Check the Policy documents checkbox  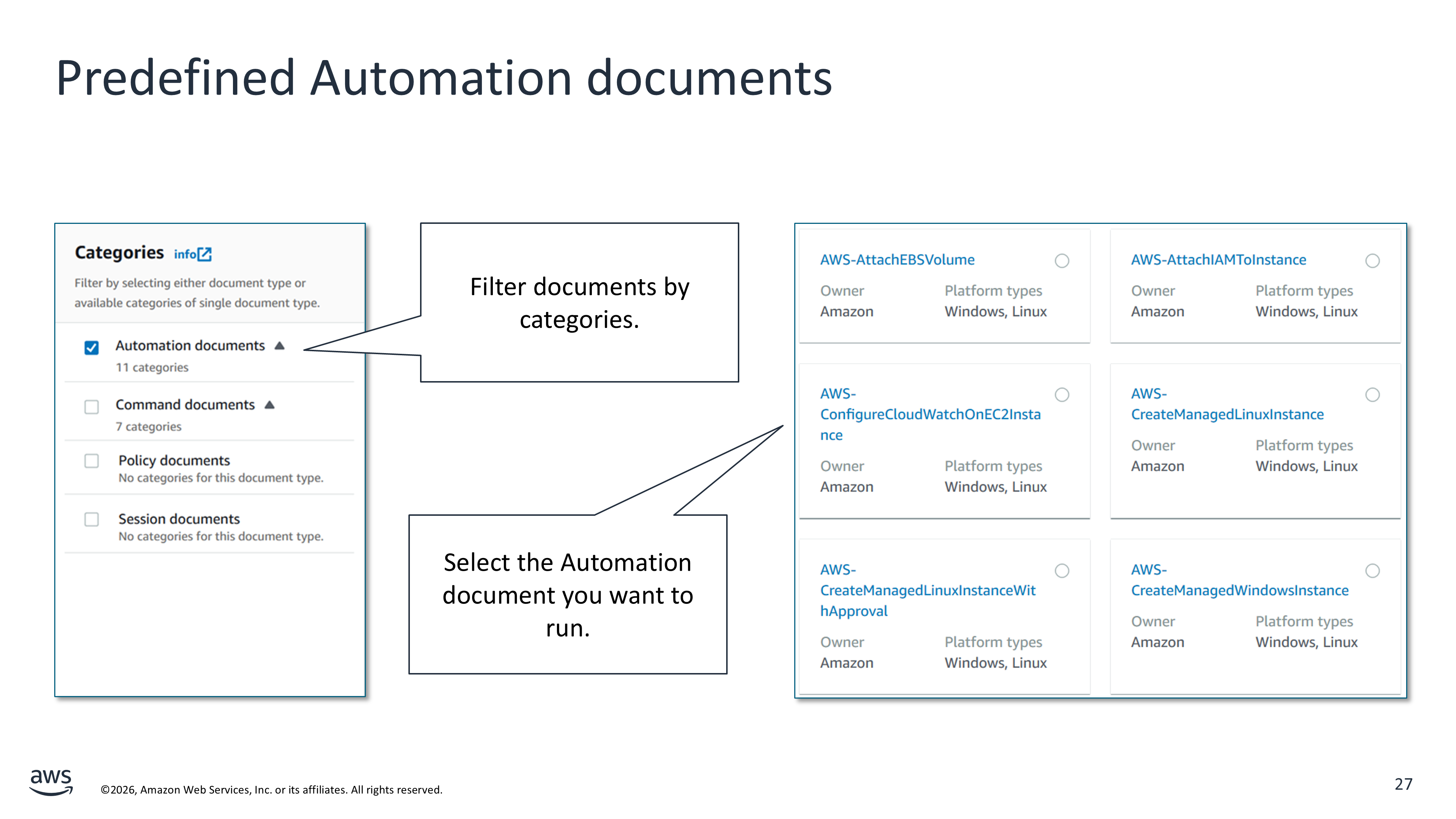(92, 461)
